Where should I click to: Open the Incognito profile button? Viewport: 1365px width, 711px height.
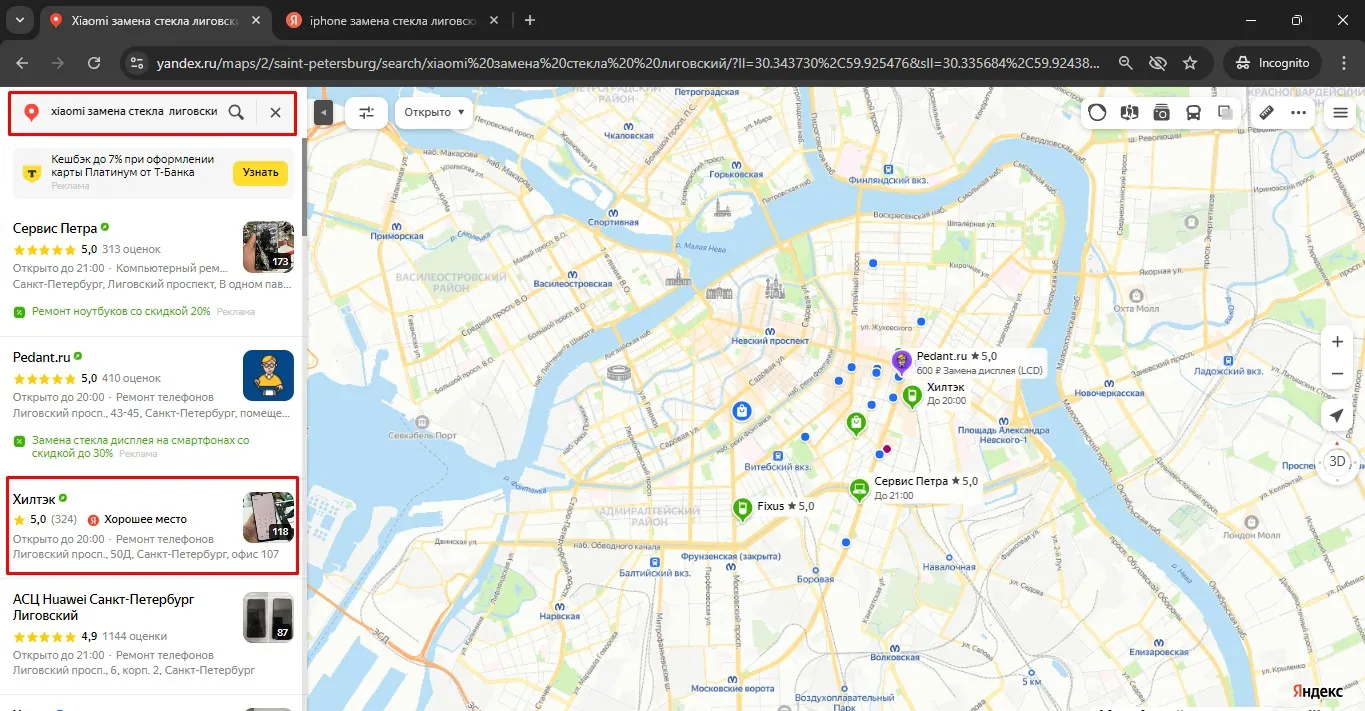click(x=1272, y=62)
